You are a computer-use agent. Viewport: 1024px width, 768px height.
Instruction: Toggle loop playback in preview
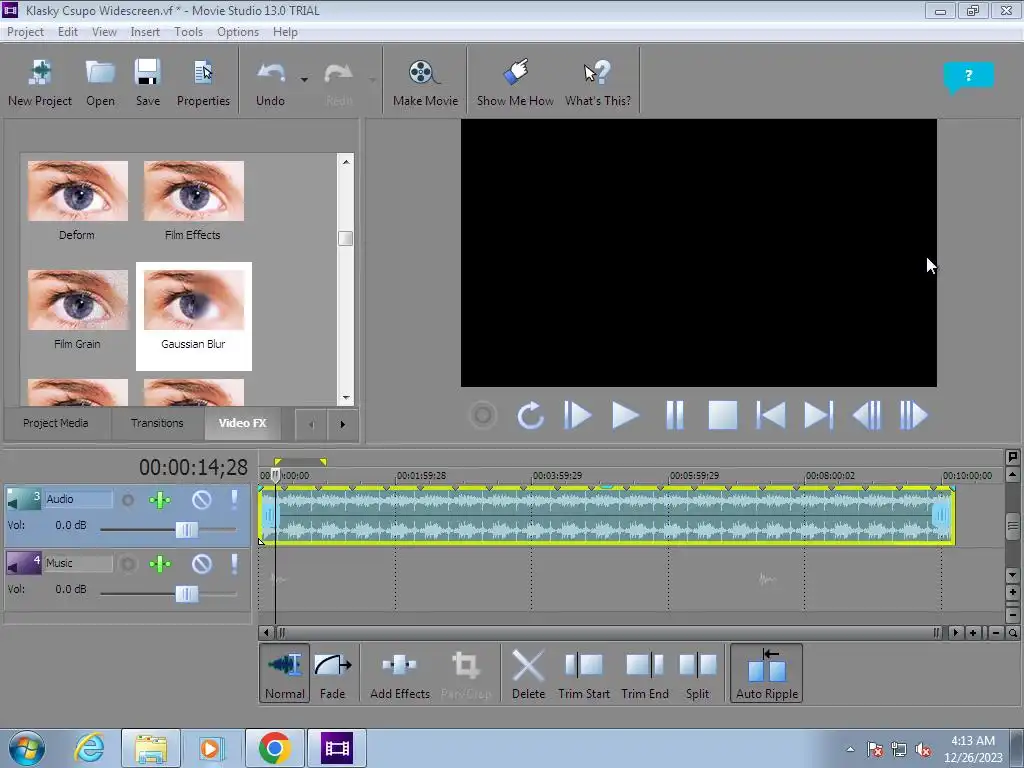(530, 415)
